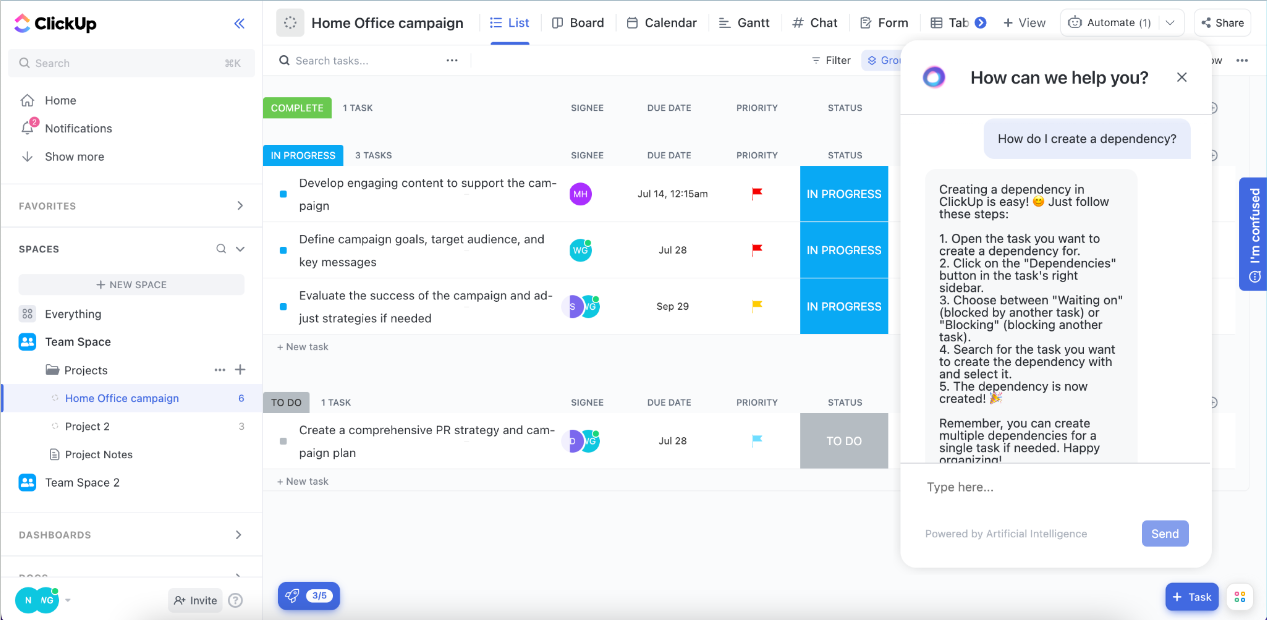Click red priority flag on Develop content task

[x=757, y=194]
